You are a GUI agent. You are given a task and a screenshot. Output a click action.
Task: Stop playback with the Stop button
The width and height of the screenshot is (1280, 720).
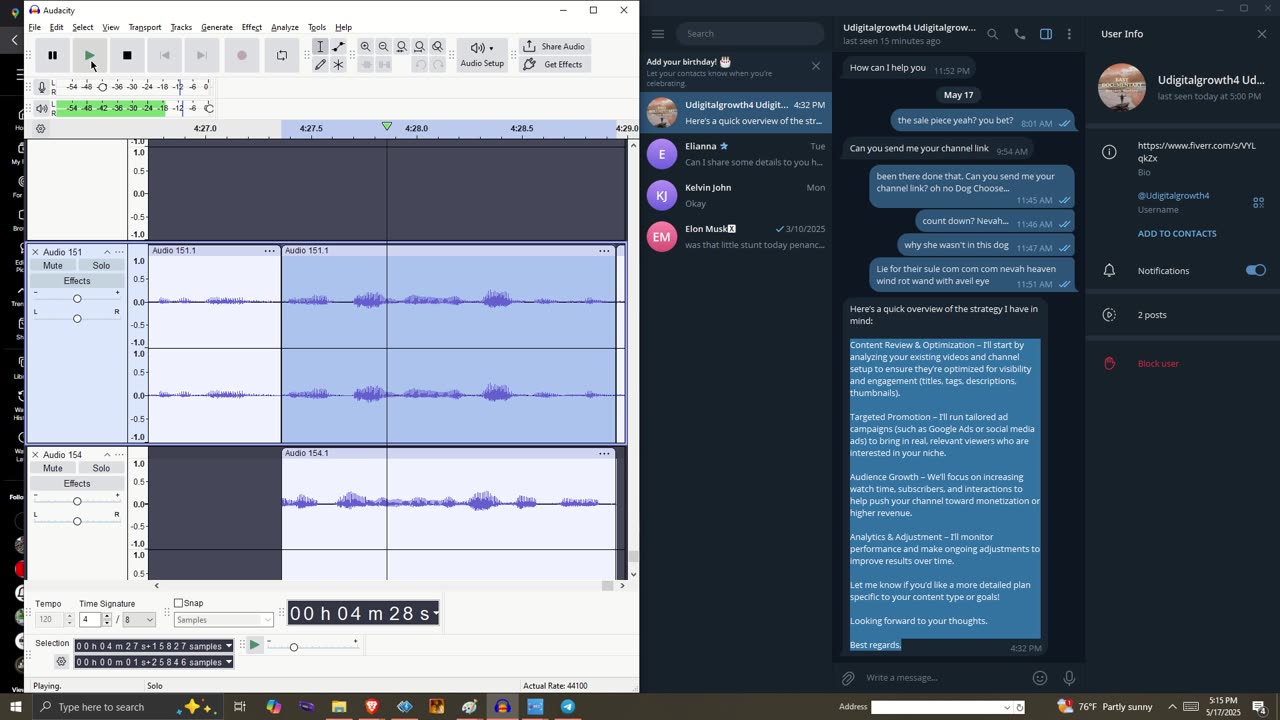(127, 55)
